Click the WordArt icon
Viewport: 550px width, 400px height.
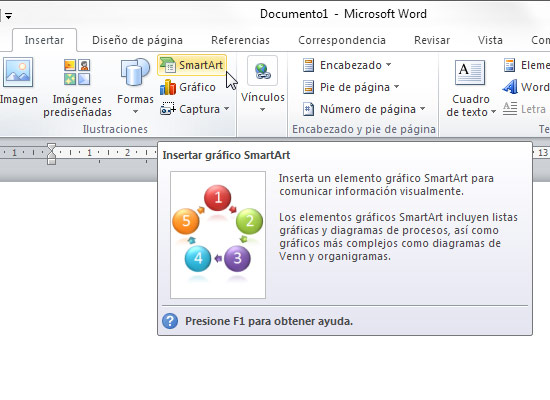coord(510,87)
